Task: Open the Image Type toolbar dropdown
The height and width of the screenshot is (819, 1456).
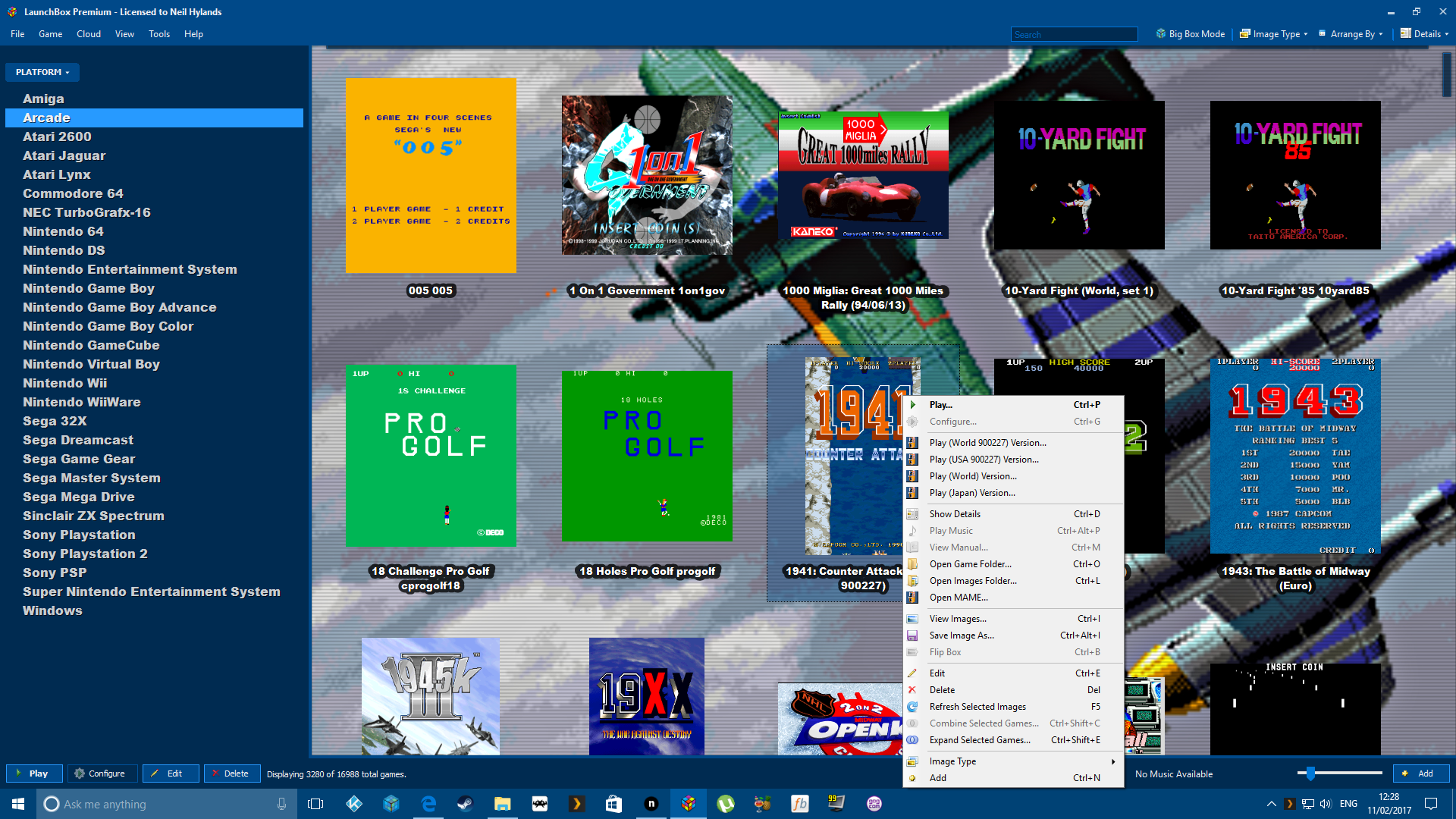Action: click(1273, 34)
